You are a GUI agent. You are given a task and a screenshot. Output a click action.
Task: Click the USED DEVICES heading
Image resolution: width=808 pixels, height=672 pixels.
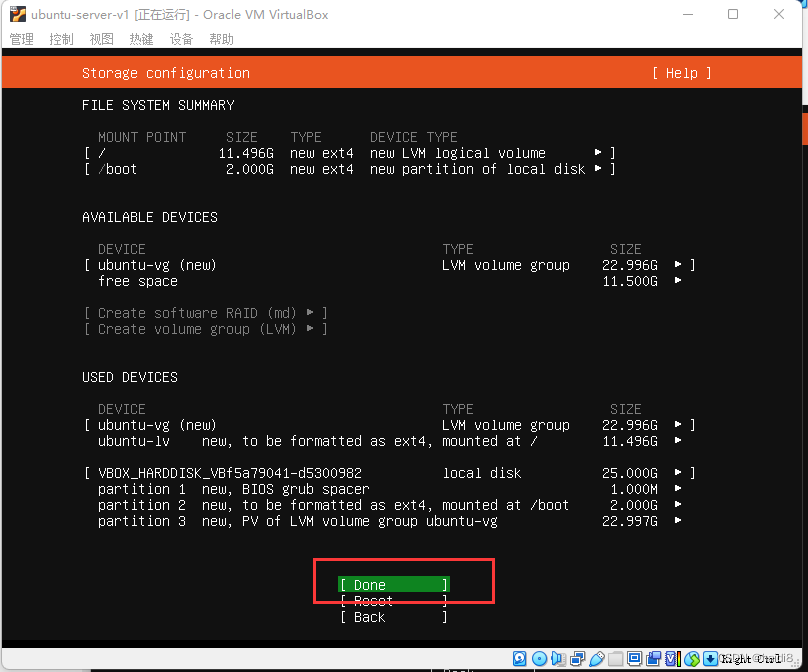[x=130, y=377]
